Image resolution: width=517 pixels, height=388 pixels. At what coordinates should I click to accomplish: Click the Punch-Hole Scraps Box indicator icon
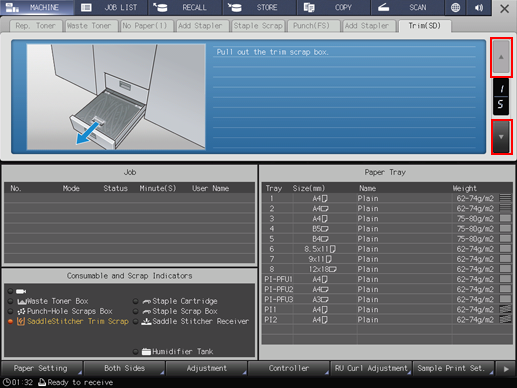pyautogui.click(x=22, y=312)
